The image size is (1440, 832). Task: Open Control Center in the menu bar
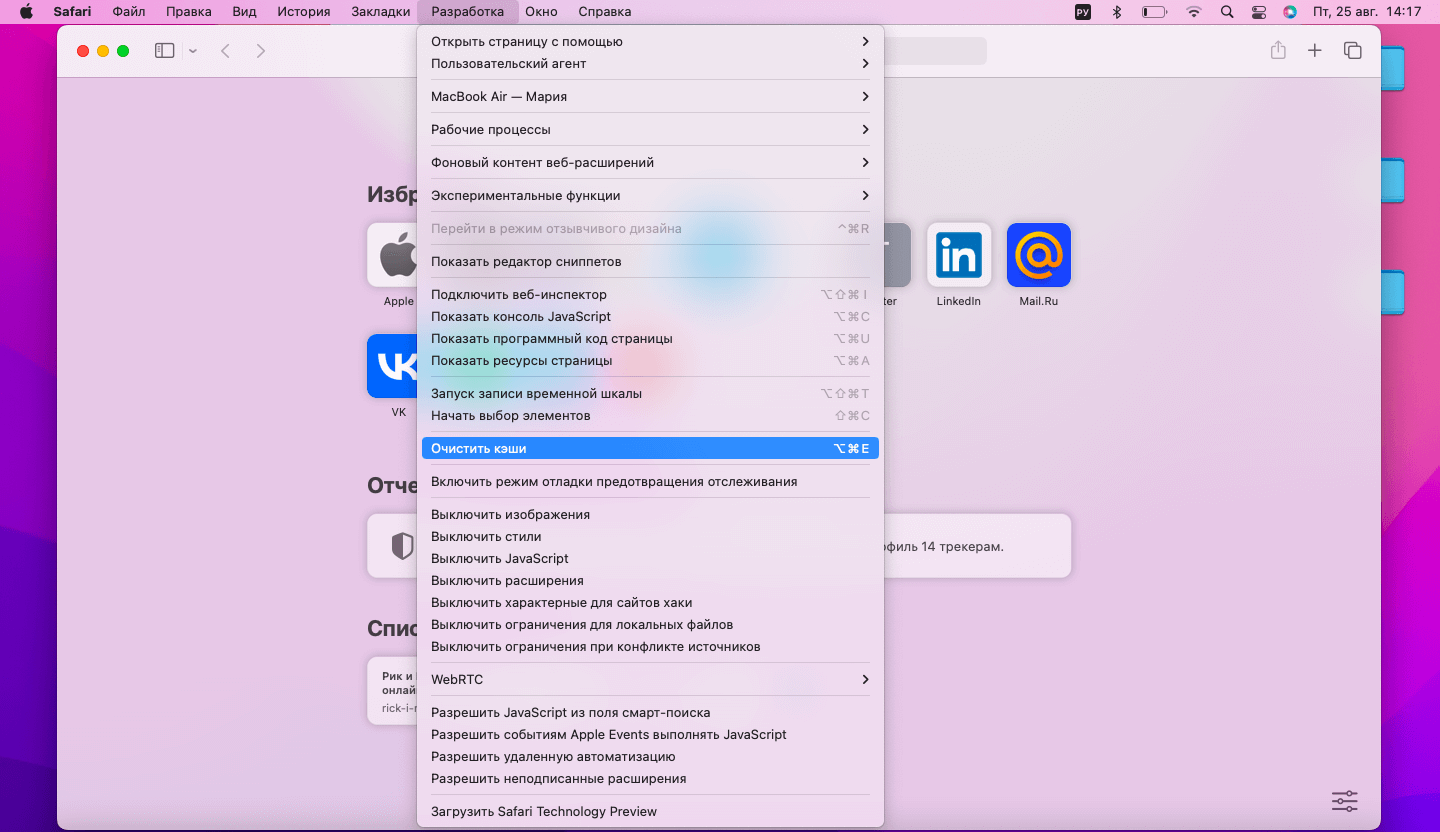[1259, 12]
